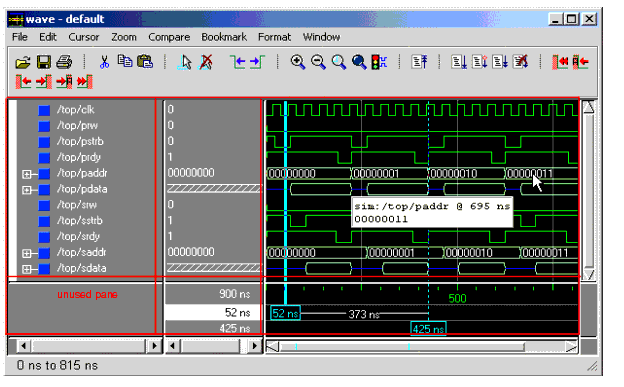Screen dimensions: 624x387
Task: Open the Compare menu
Action: coord(169,37)
